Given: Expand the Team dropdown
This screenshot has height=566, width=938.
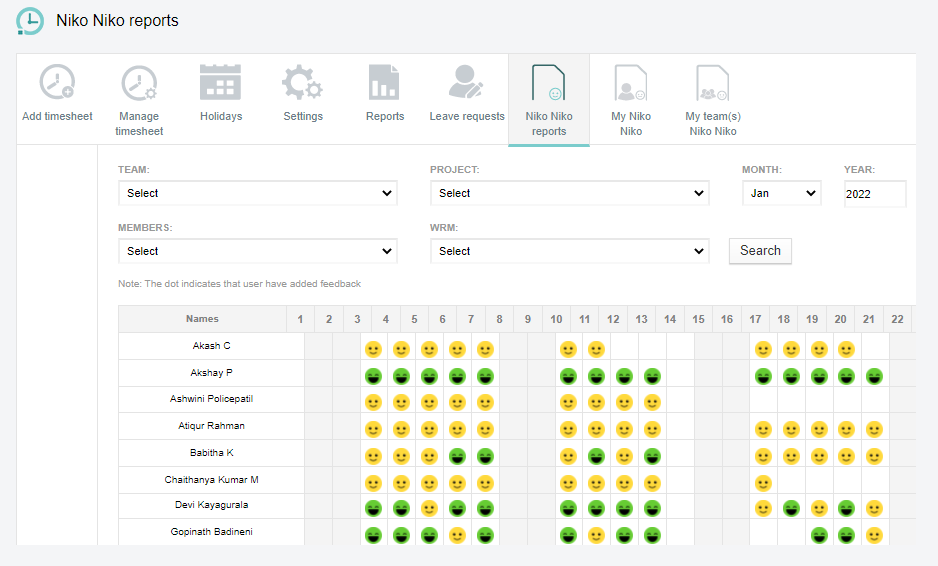Looking at the screenshot, I should click(x=257, y=193).
